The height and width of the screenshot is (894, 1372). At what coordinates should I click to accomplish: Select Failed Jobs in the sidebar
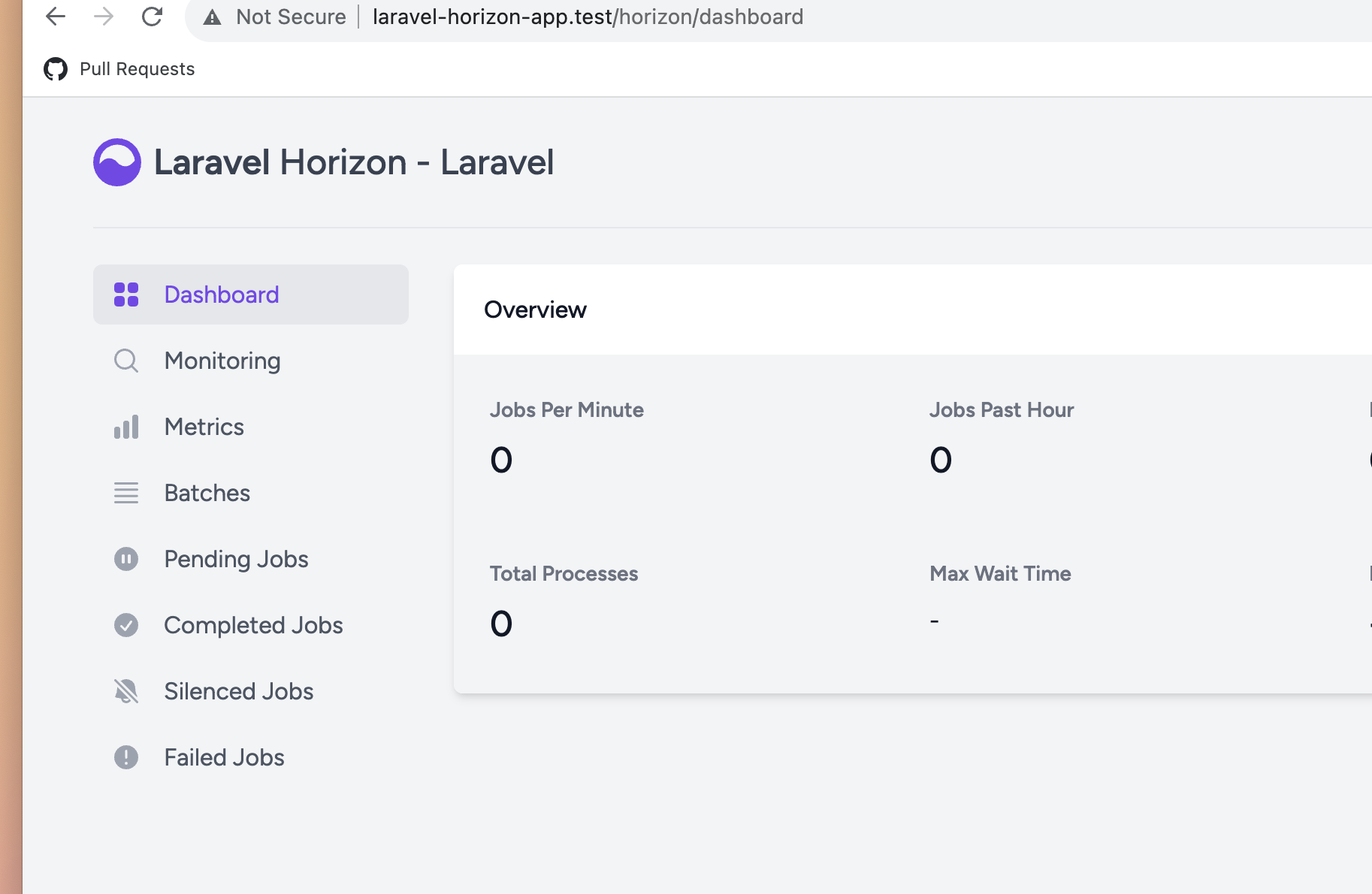(x=224, y=757)
